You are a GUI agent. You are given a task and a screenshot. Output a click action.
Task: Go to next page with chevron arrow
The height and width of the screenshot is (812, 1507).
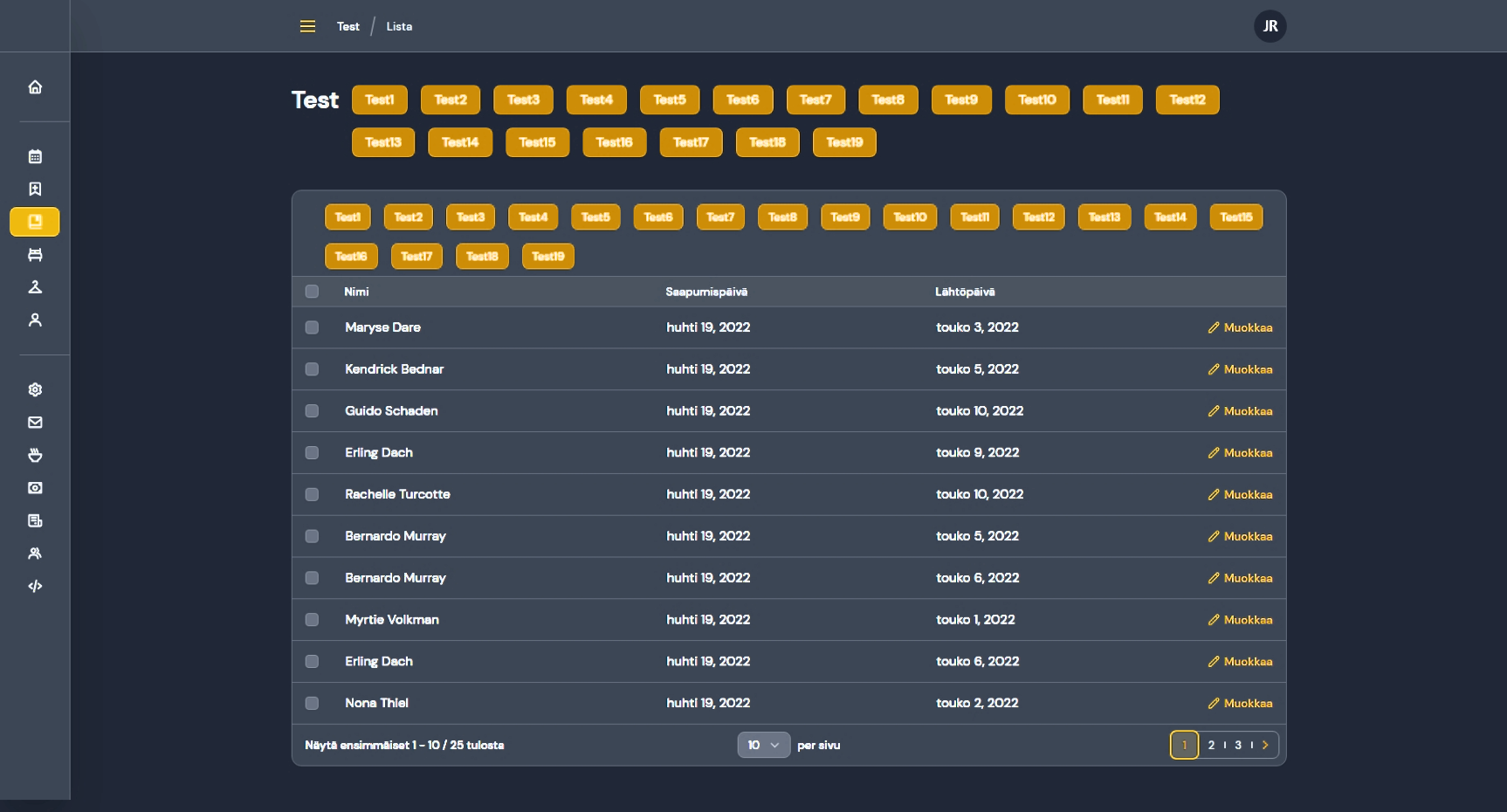pyautogui.click(x=1265, y=745)
